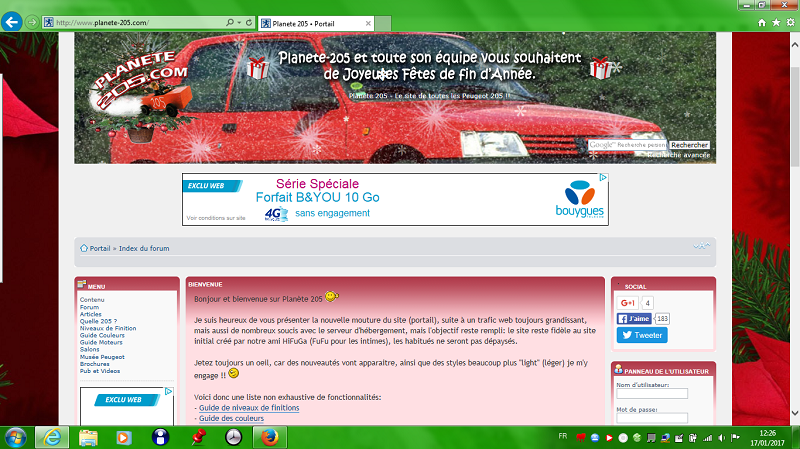
Task: Open the Favorites star icon
Action: pyautogui.click(x=776, y=22)
